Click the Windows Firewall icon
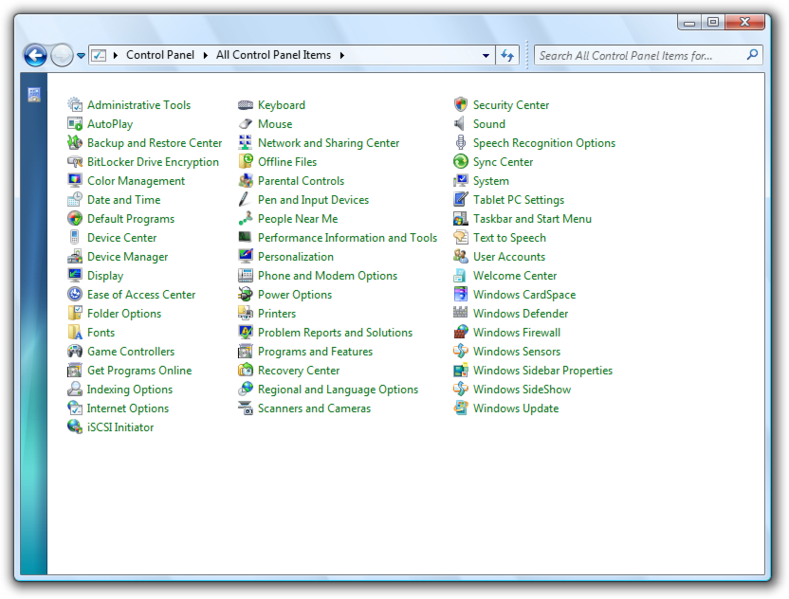Viewport: 789px width, 599px height. [x=460, y=333]
